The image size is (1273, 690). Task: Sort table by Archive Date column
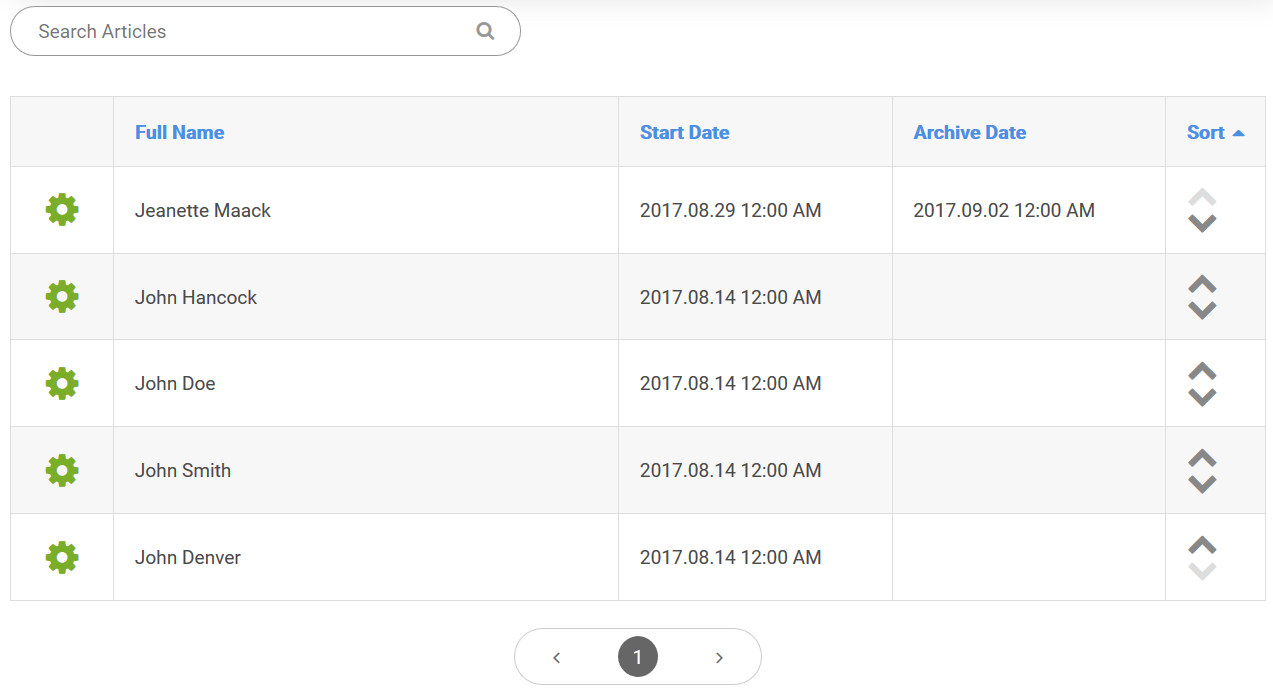point(970,132)
